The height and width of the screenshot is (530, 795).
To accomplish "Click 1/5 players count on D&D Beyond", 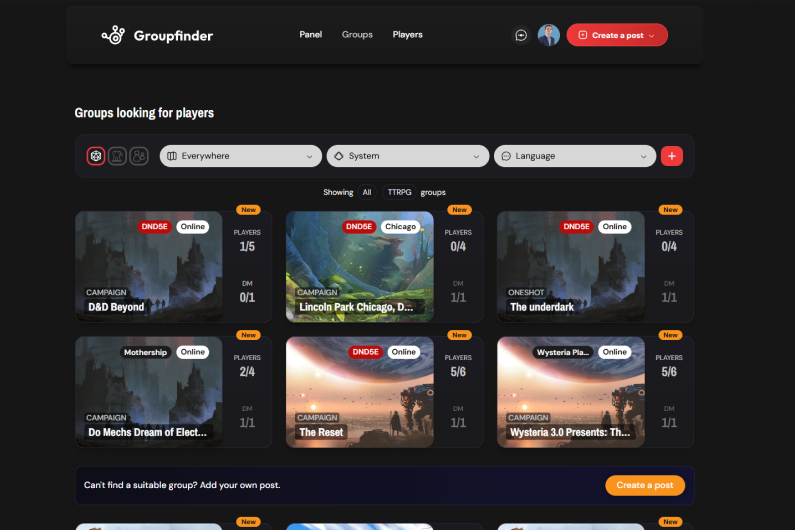I will point(247,246).
